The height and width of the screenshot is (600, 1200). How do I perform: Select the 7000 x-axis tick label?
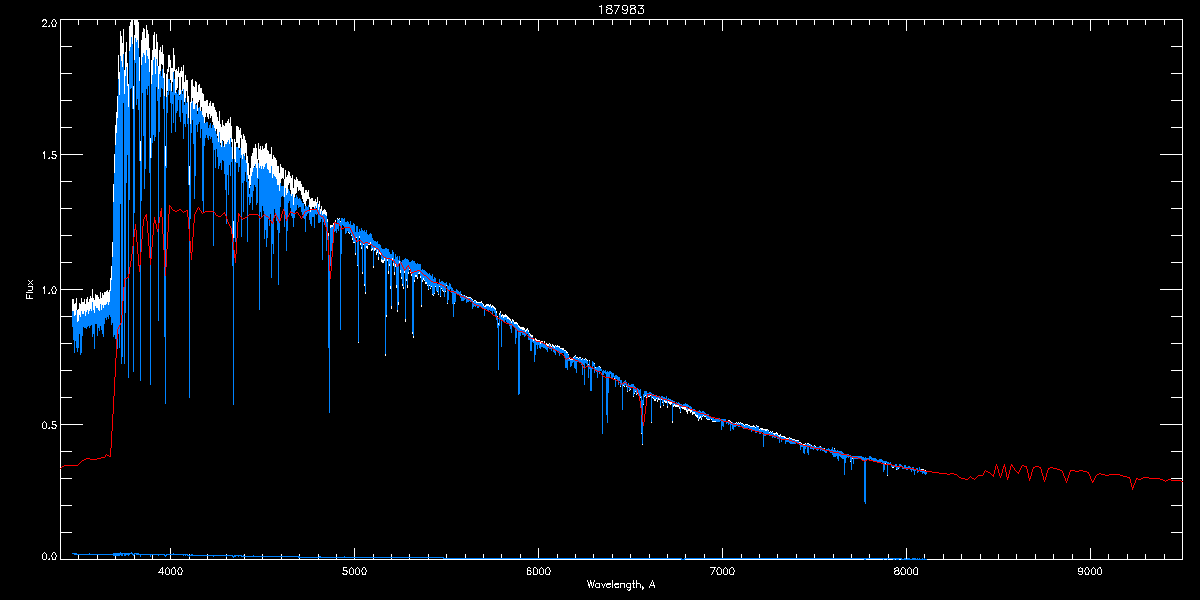722,572
